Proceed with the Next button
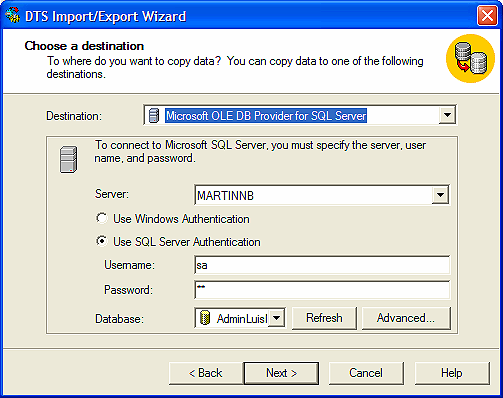Viewport: 503px width, 398px height. (281, 373)
